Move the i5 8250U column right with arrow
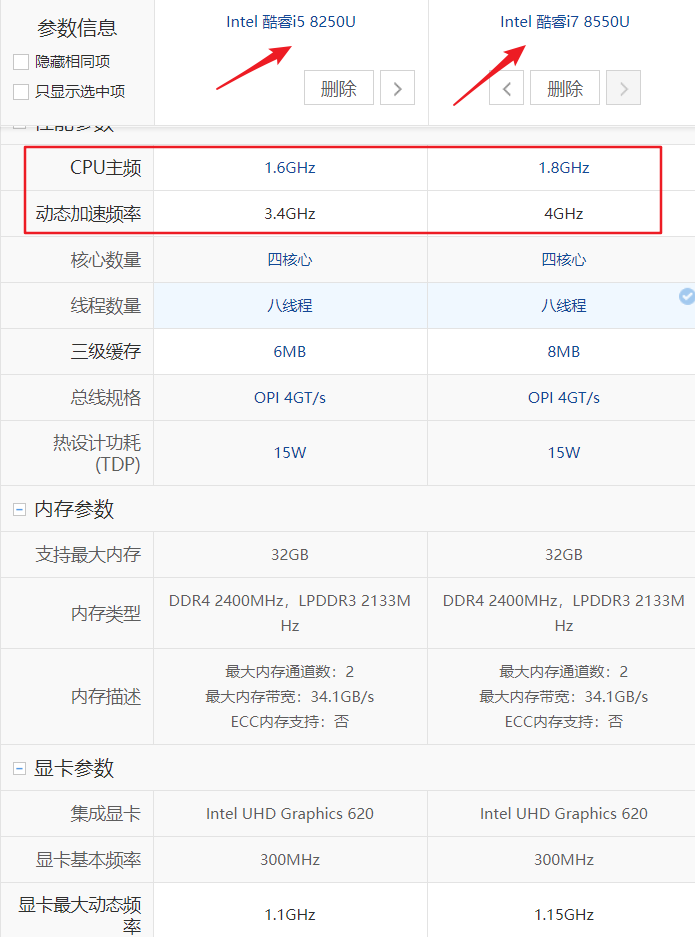The width and height of the screenshot is (695, 937). click(x=397, y=88)
